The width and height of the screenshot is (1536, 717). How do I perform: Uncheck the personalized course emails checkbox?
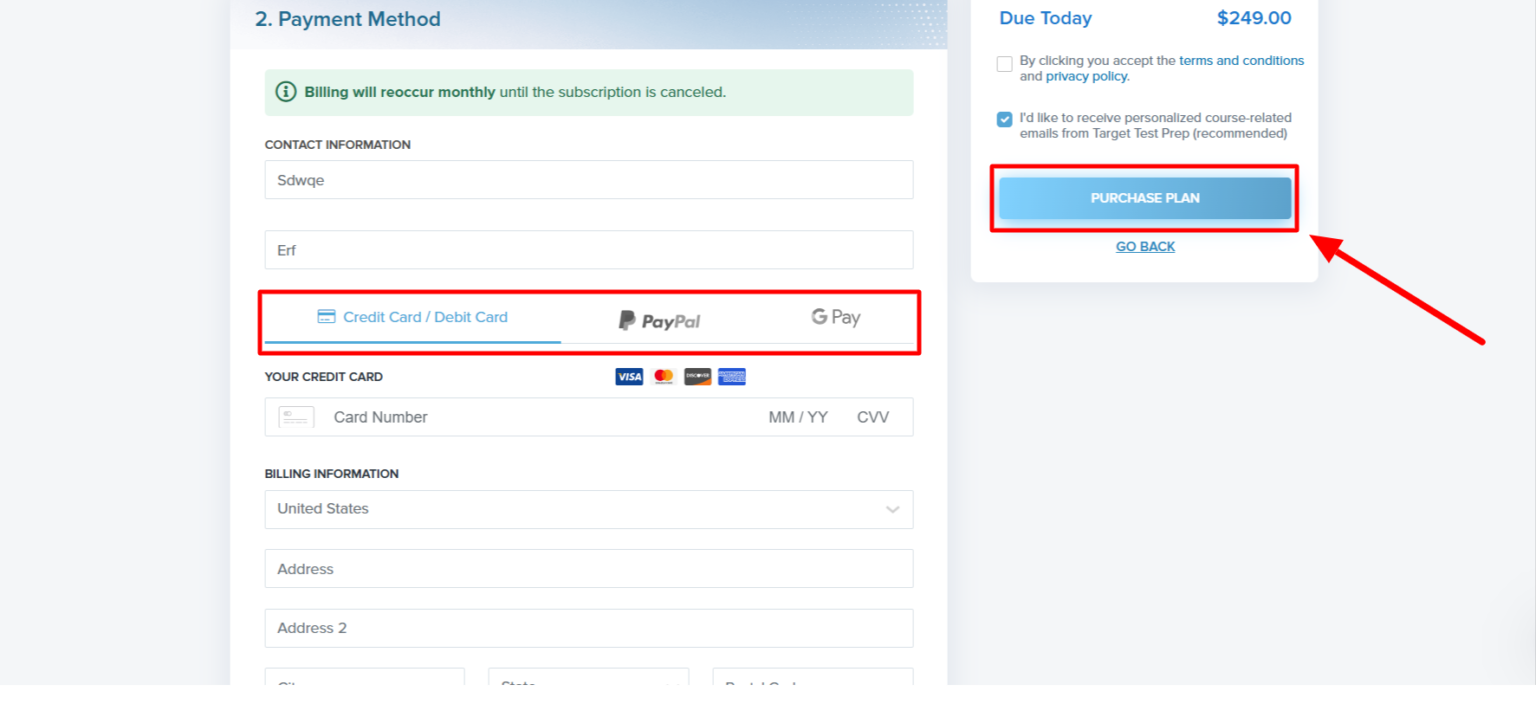[x=1004, y=120]
